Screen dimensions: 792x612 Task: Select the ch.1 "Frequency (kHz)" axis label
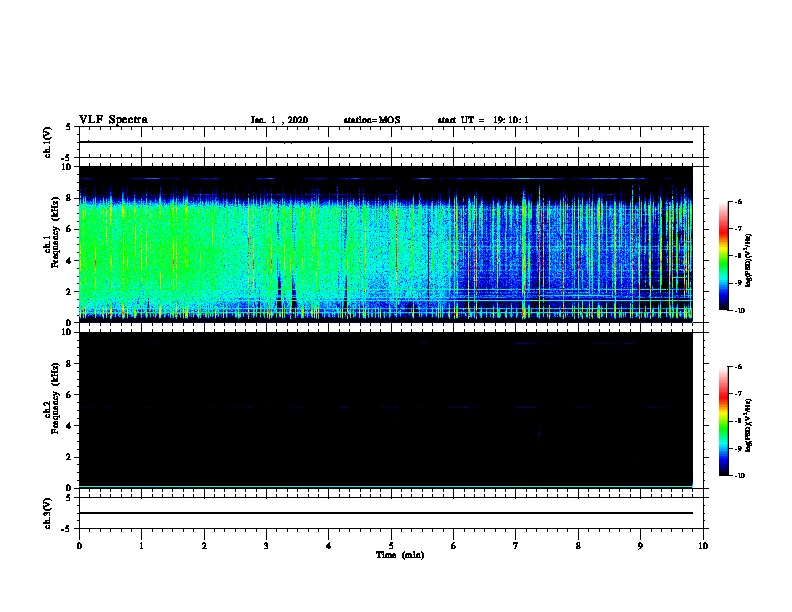(55, 233)
